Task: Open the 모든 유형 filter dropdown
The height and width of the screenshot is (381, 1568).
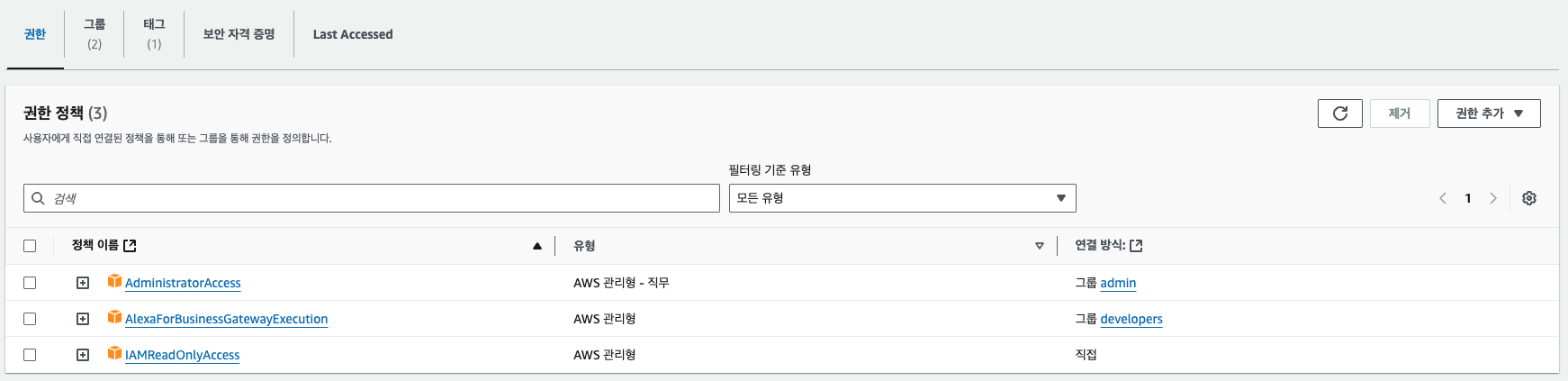Action: pos(902,198)
